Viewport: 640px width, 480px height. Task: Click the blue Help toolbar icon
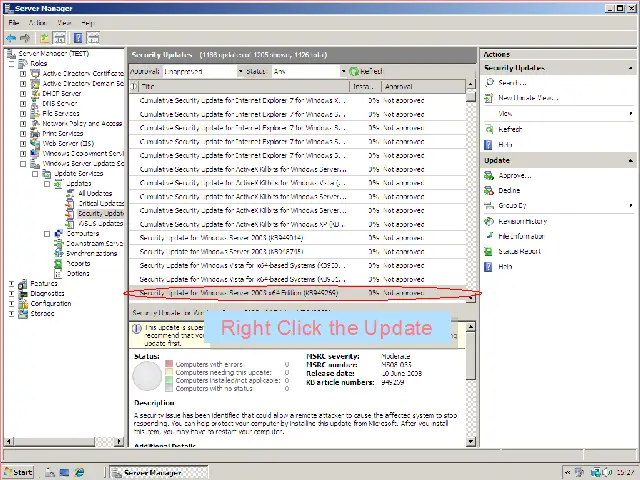tap(78, 38)
